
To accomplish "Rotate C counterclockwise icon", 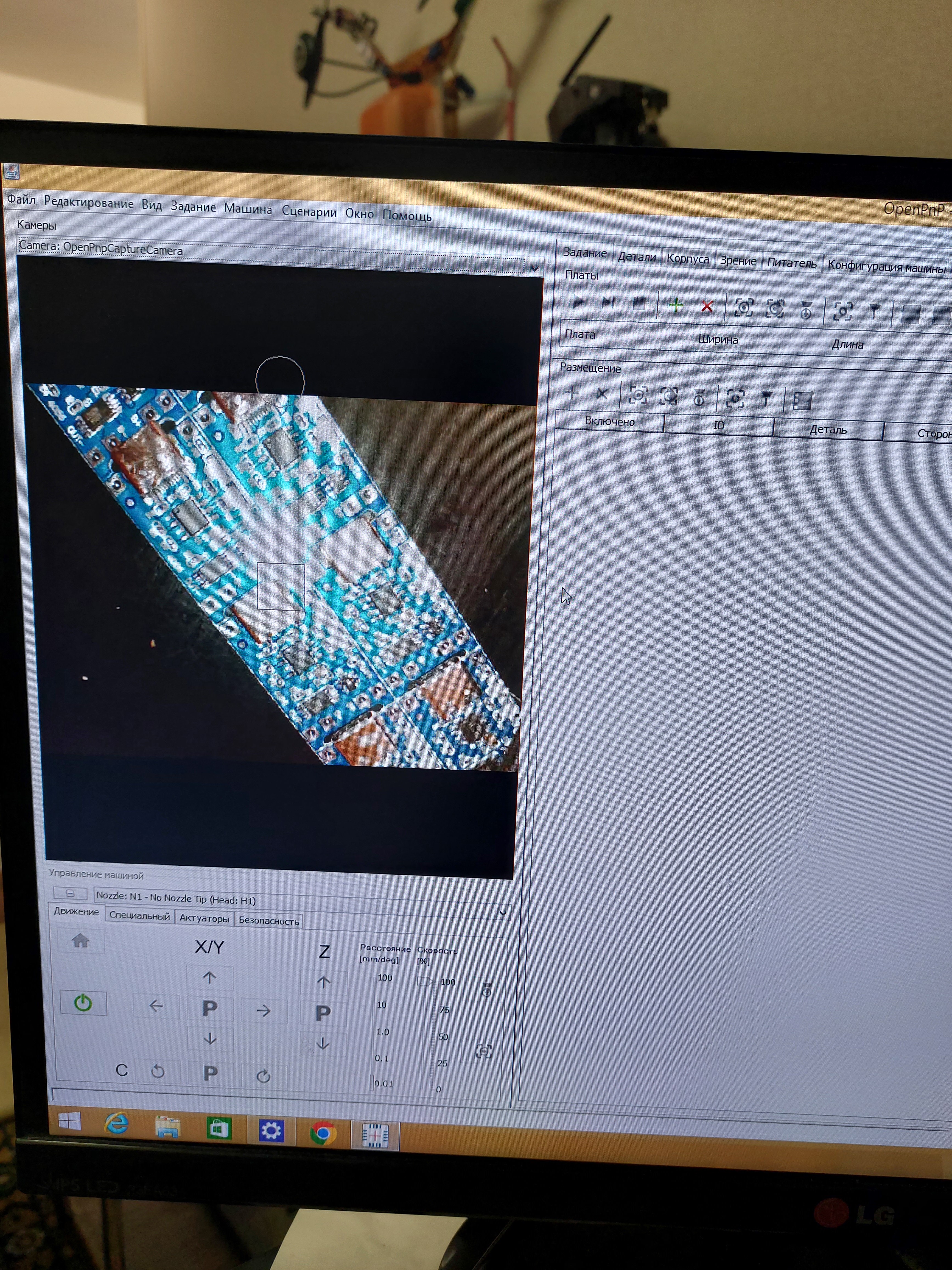I will coord(158,1071).
